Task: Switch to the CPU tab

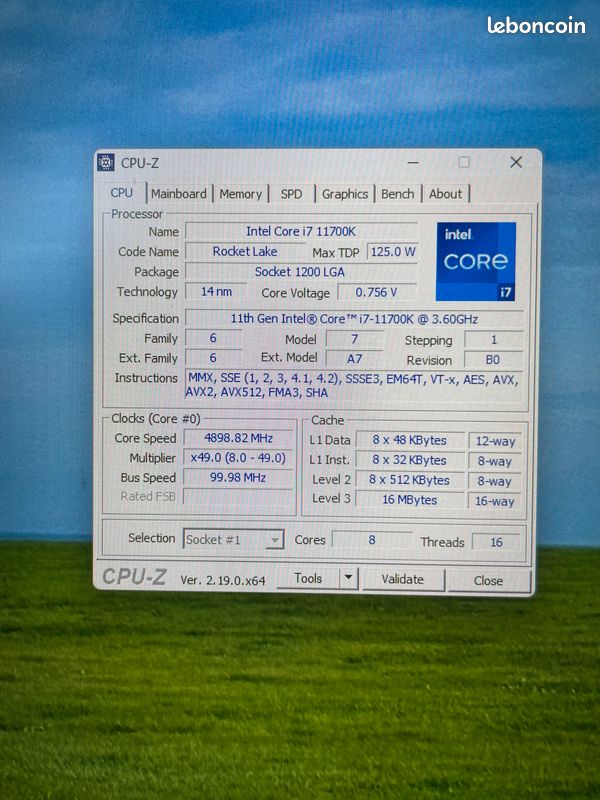Action: [x=121, y=193]
